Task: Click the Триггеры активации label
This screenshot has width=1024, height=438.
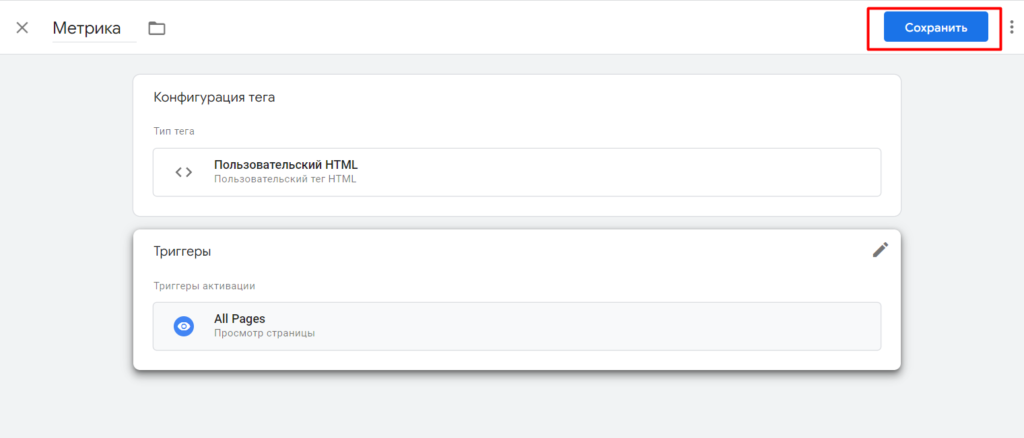Action: (x=204, y=285)
